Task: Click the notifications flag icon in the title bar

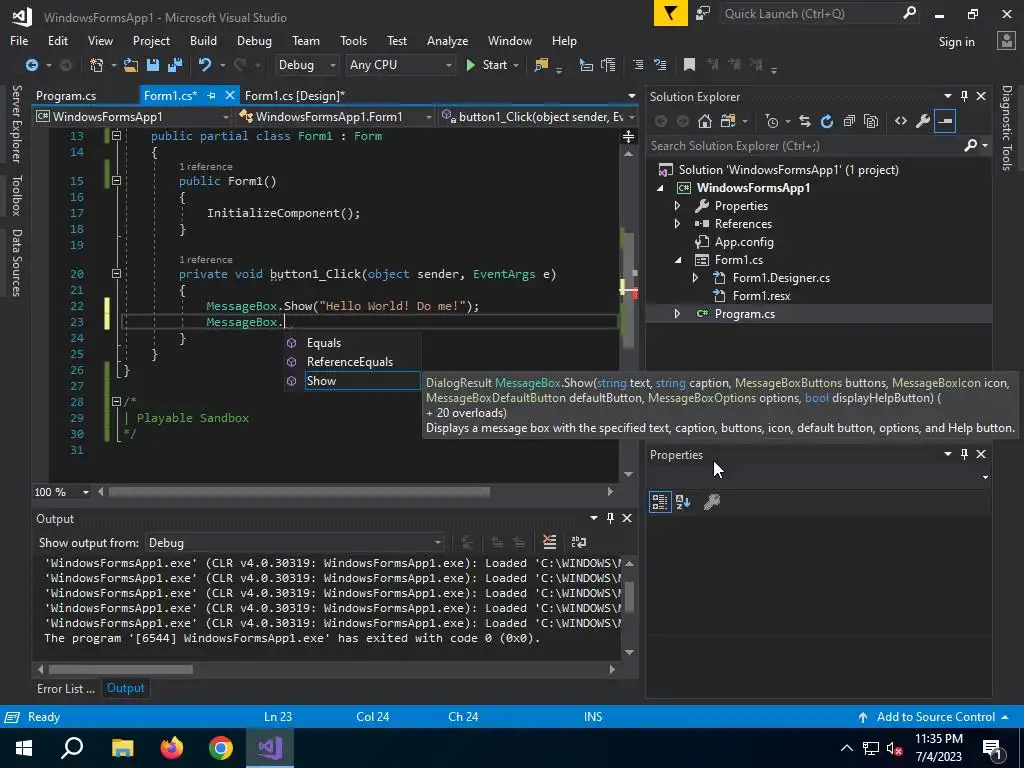Action: (671, 13)
